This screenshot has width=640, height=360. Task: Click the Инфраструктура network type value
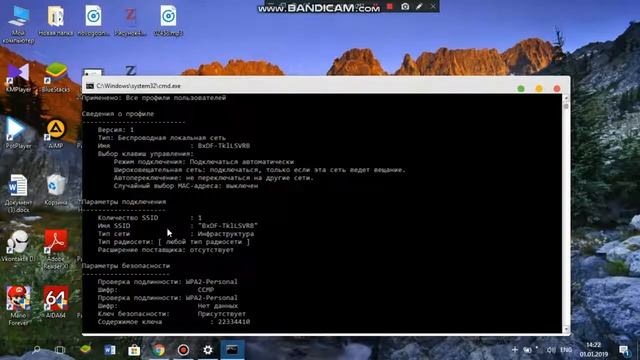click(226, 234)
